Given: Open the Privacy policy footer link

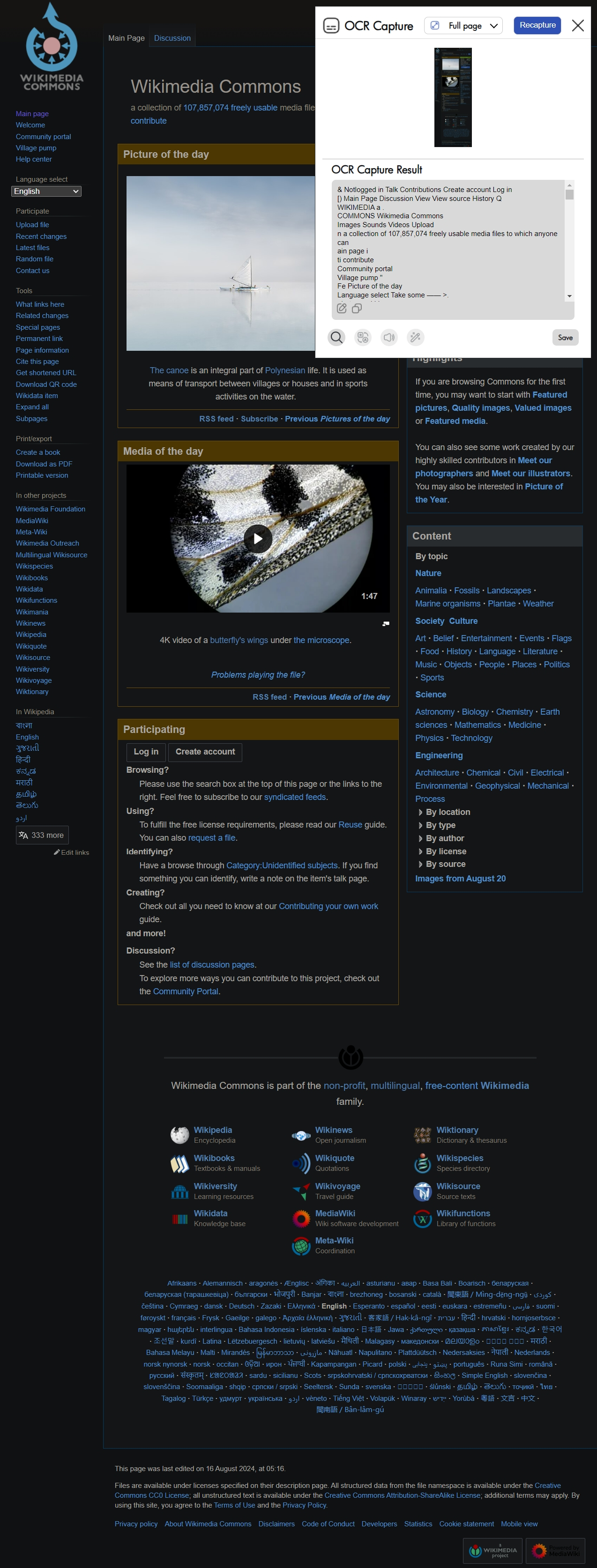Looking at the screenshot, I should click(136, 1524).
